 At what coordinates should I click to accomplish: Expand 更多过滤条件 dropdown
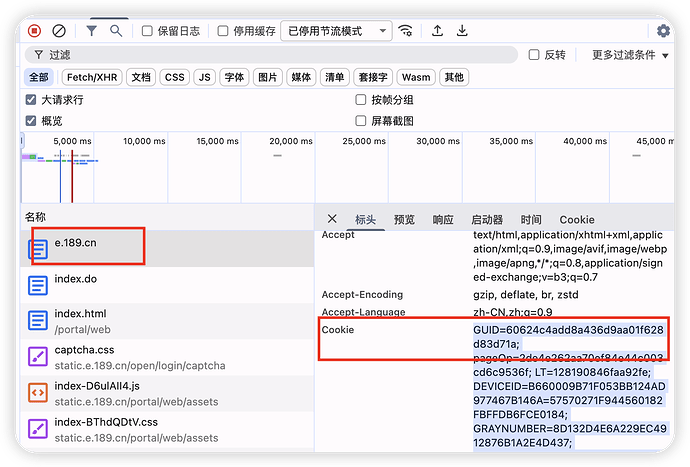coord(630,55)
